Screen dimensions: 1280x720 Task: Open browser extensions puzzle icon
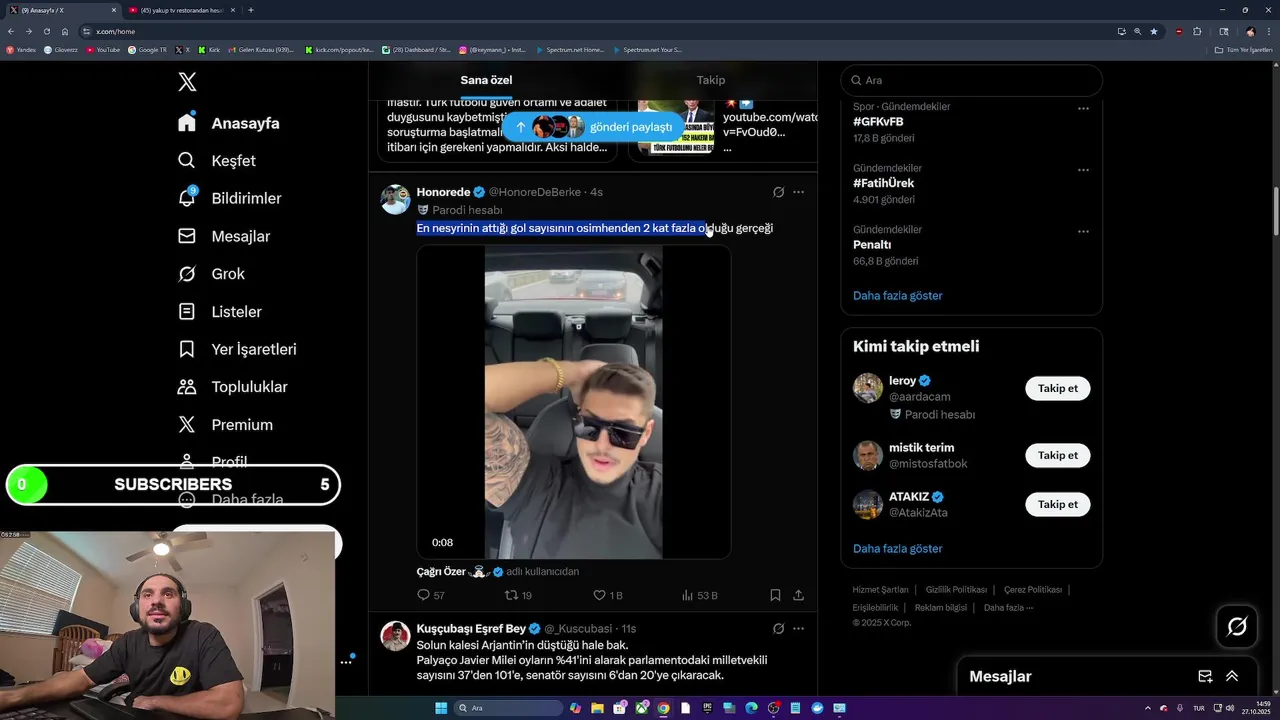click(1197, 31)
